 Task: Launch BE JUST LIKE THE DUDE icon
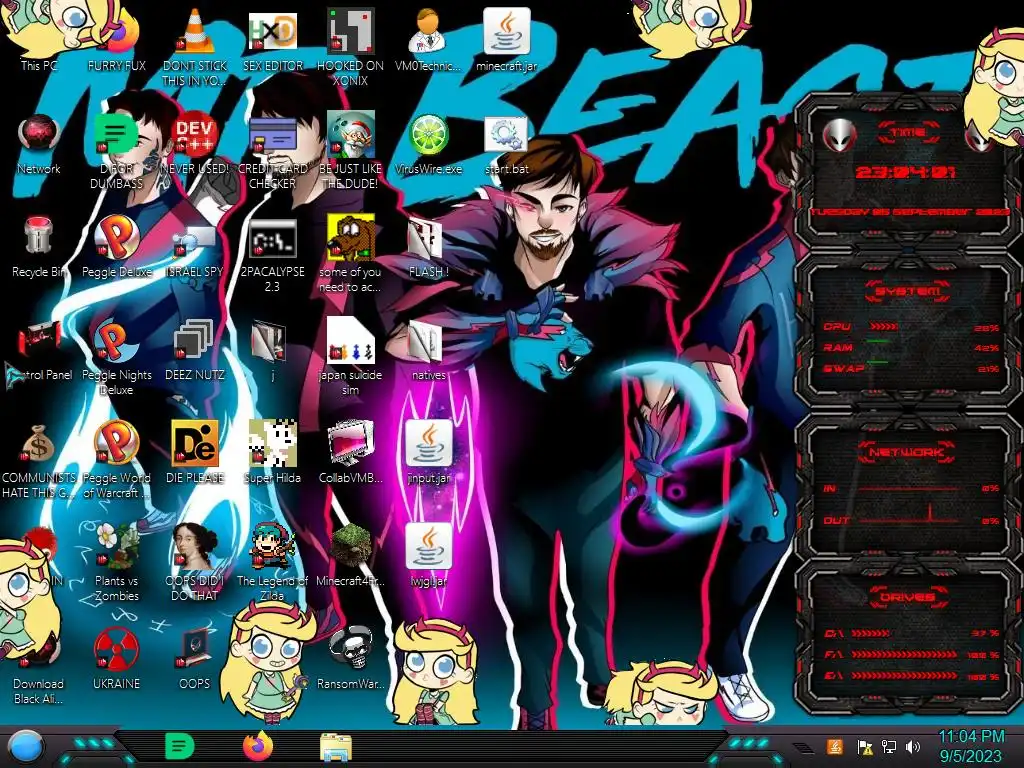[x=350, y=150]
